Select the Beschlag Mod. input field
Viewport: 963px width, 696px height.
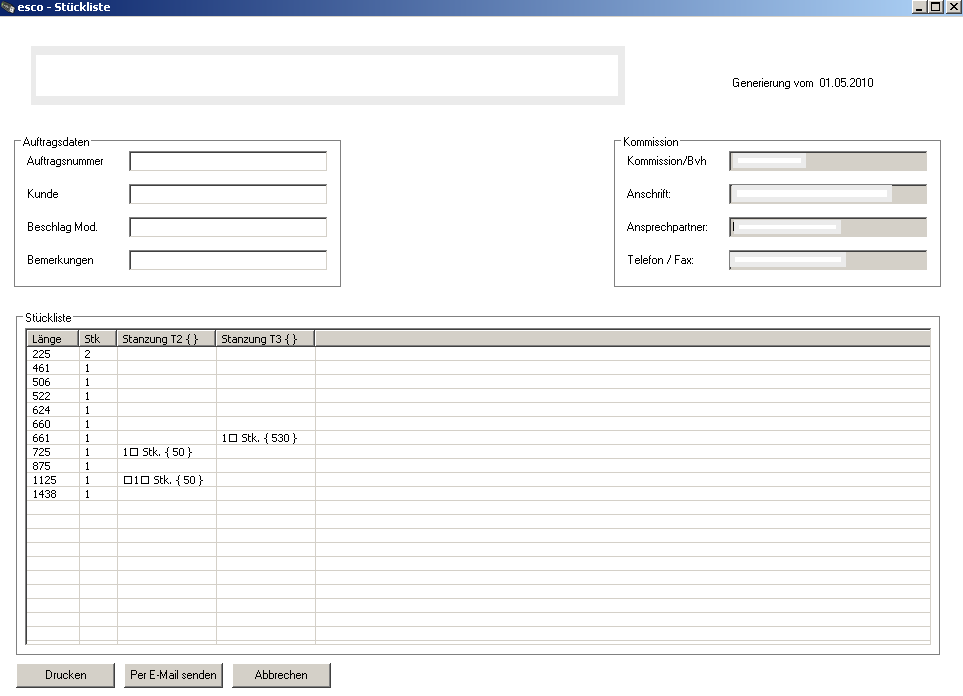[228, 227]
